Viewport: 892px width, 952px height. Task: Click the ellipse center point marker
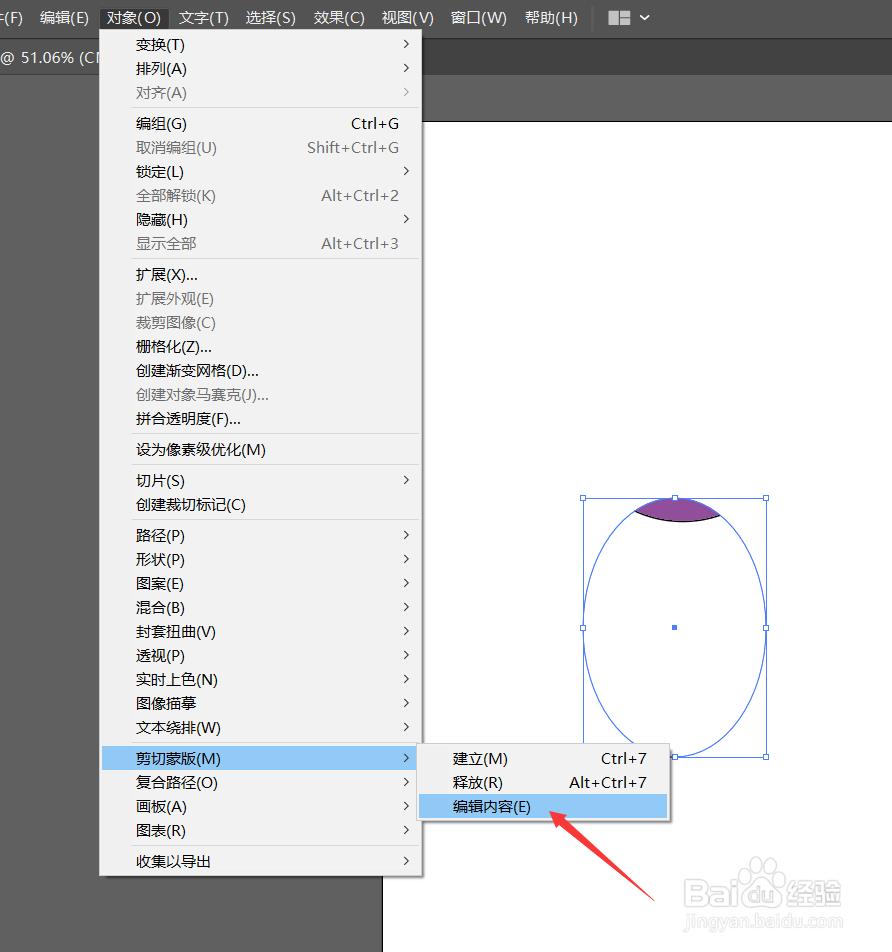(x=675, y=627)
